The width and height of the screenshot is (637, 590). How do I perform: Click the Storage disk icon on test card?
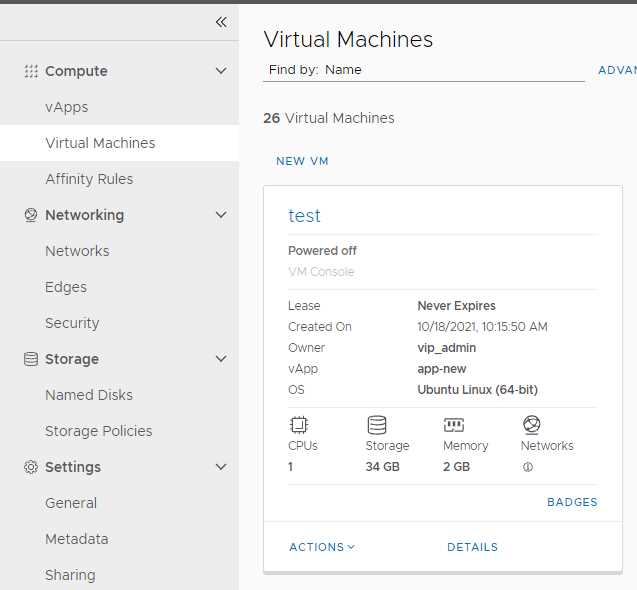pyautogui.click(x=377, y=425)
